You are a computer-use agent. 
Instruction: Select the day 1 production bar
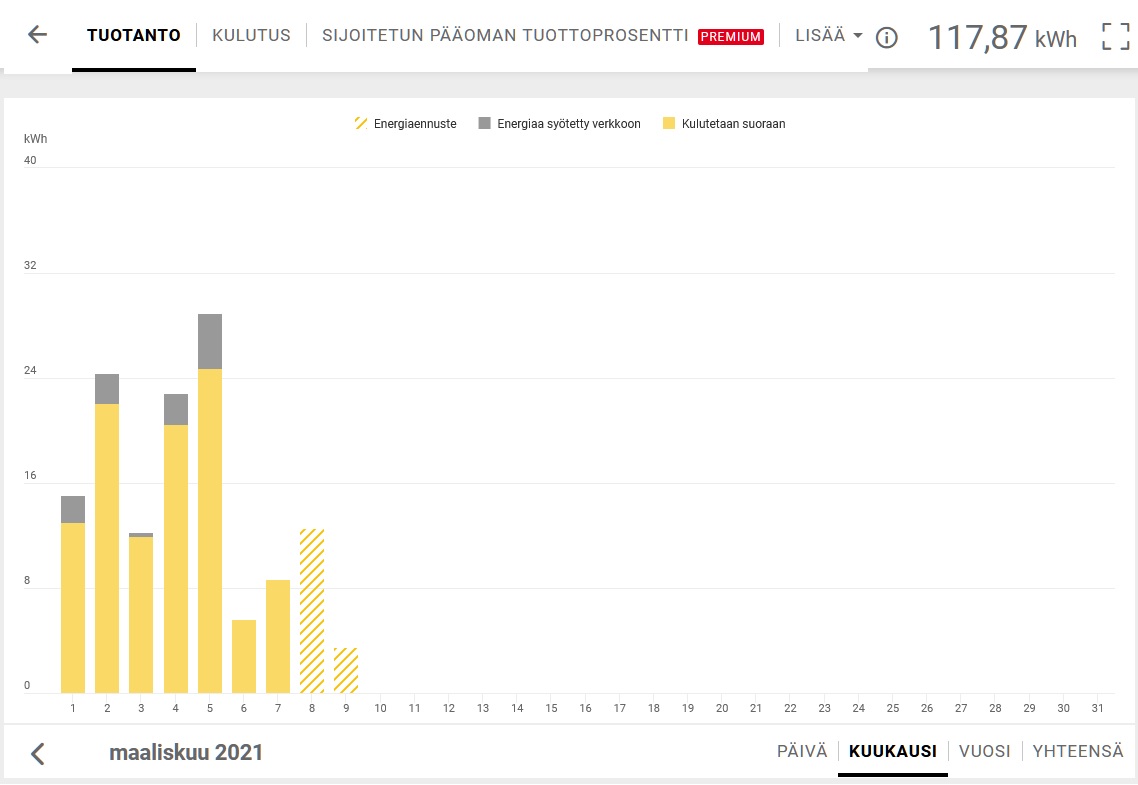click(x=73, y=595)
